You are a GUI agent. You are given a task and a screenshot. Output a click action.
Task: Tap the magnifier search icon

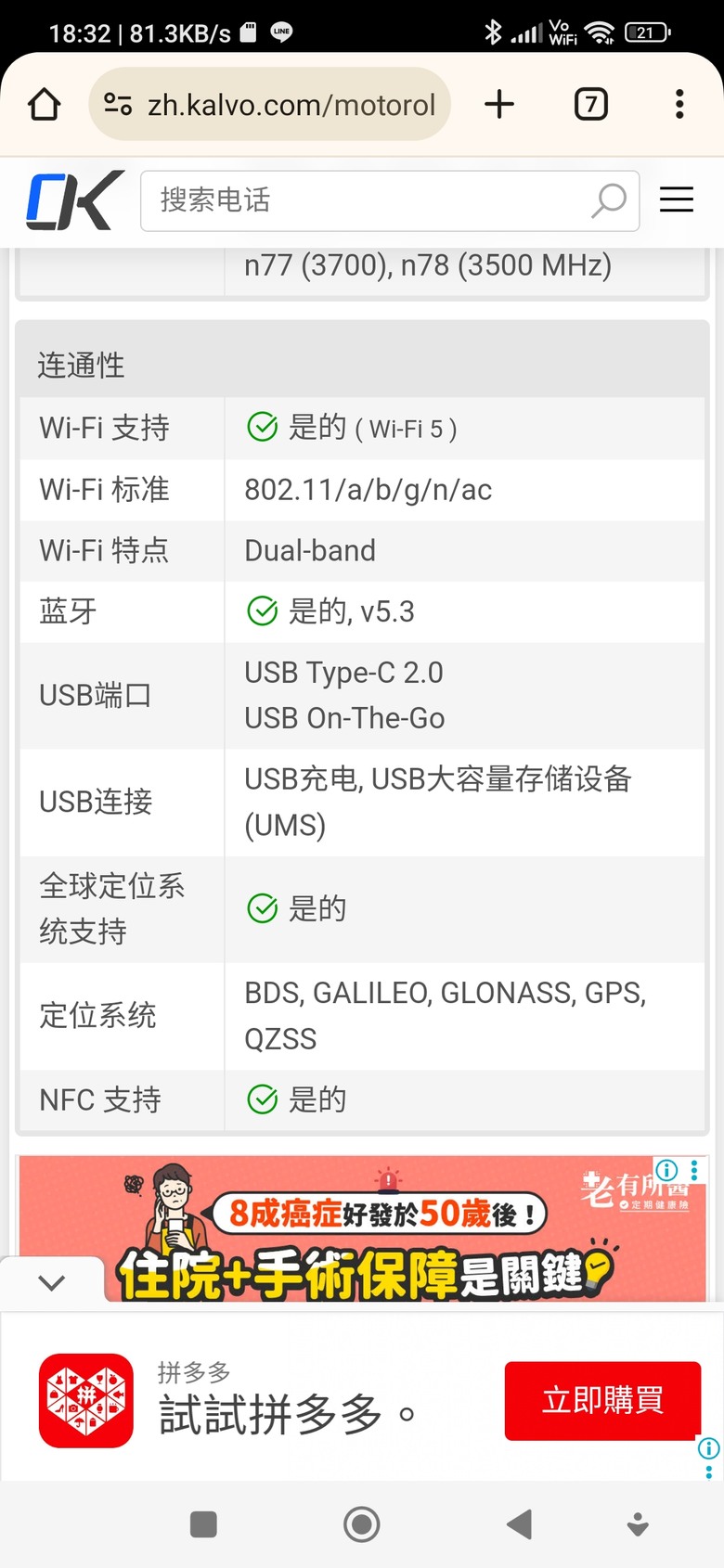tap(609, 200)
